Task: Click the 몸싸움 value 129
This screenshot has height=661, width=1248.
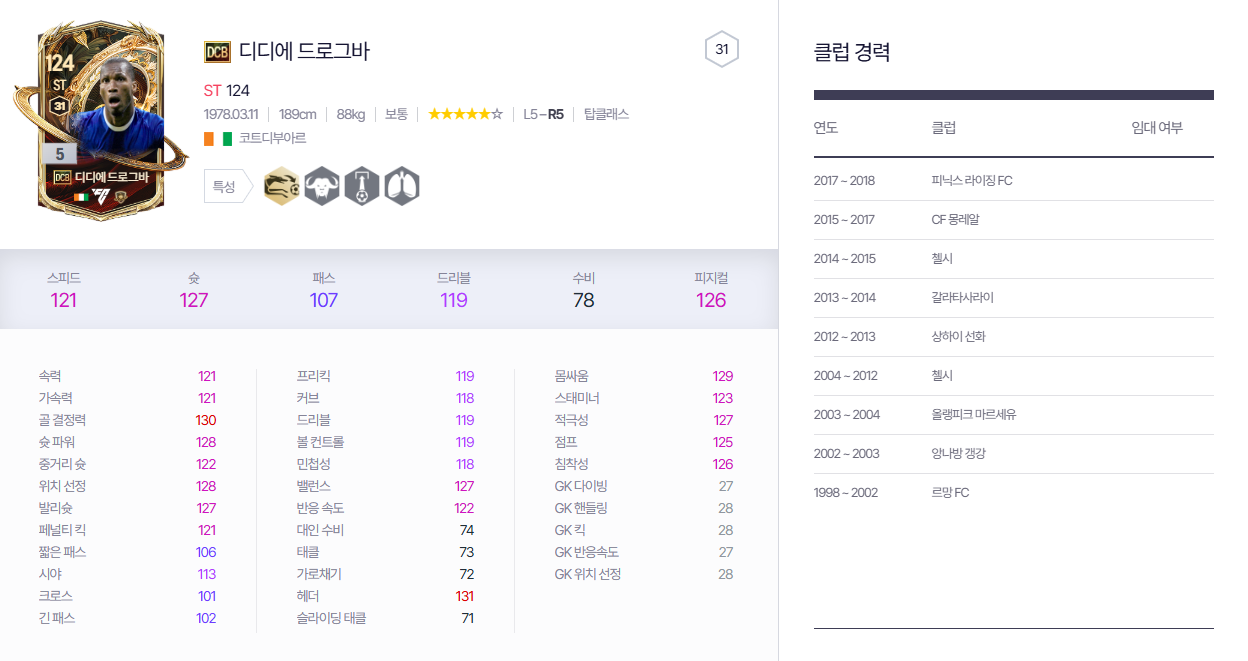Action: pyautogui.click(x=723, y=376)
